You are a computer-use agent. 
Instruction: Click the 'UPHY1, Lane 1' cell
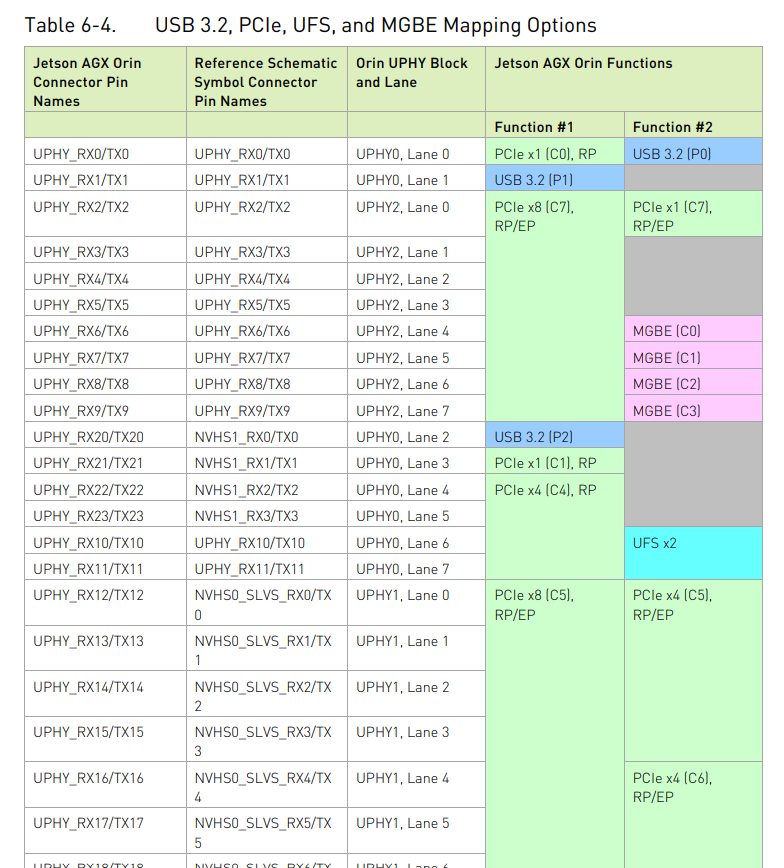[x=416, y=648]
